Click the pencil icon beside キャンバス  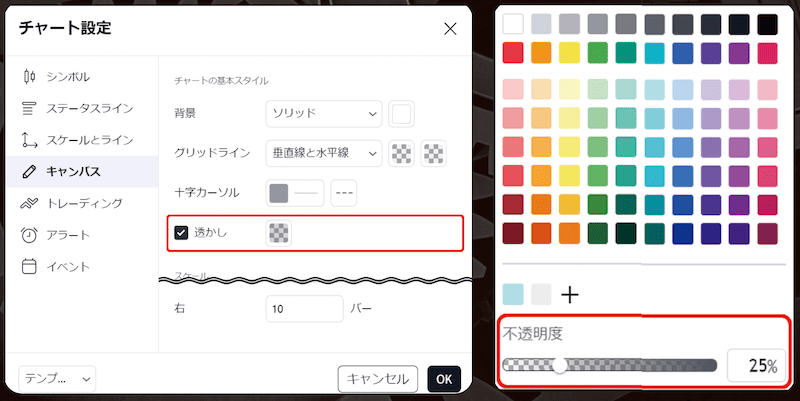(29, 172)
